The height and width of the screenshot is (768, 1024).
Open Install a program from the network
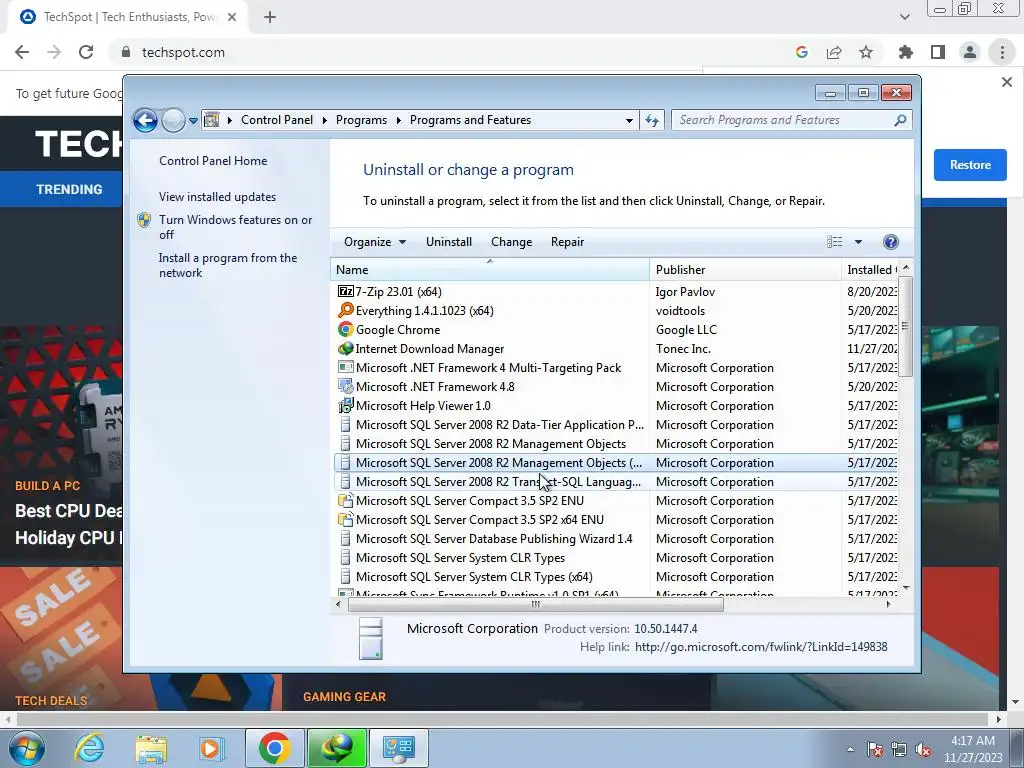[228, 265]
